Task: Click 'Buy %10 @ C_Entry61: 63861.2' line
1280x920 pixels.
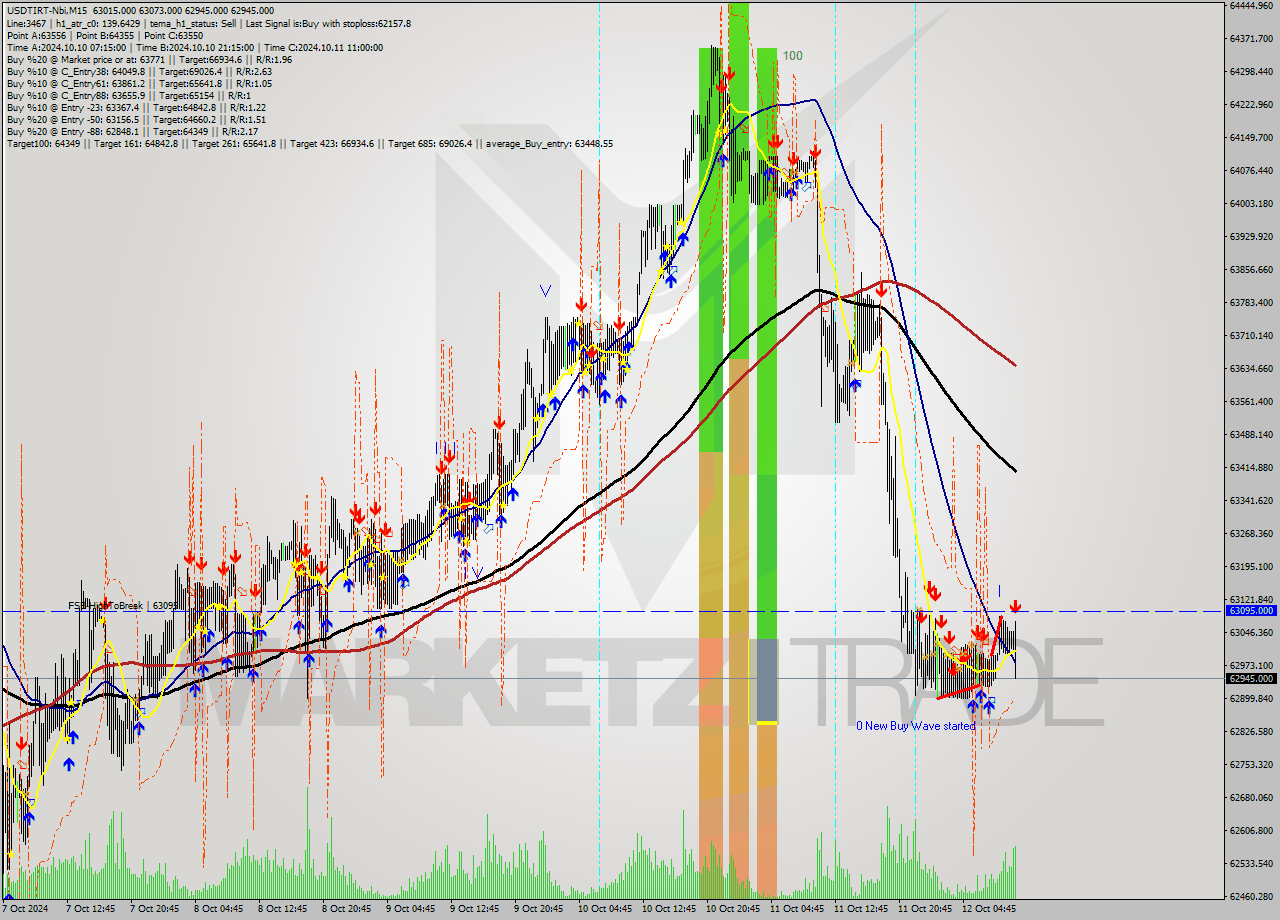Action: (138, 83)
